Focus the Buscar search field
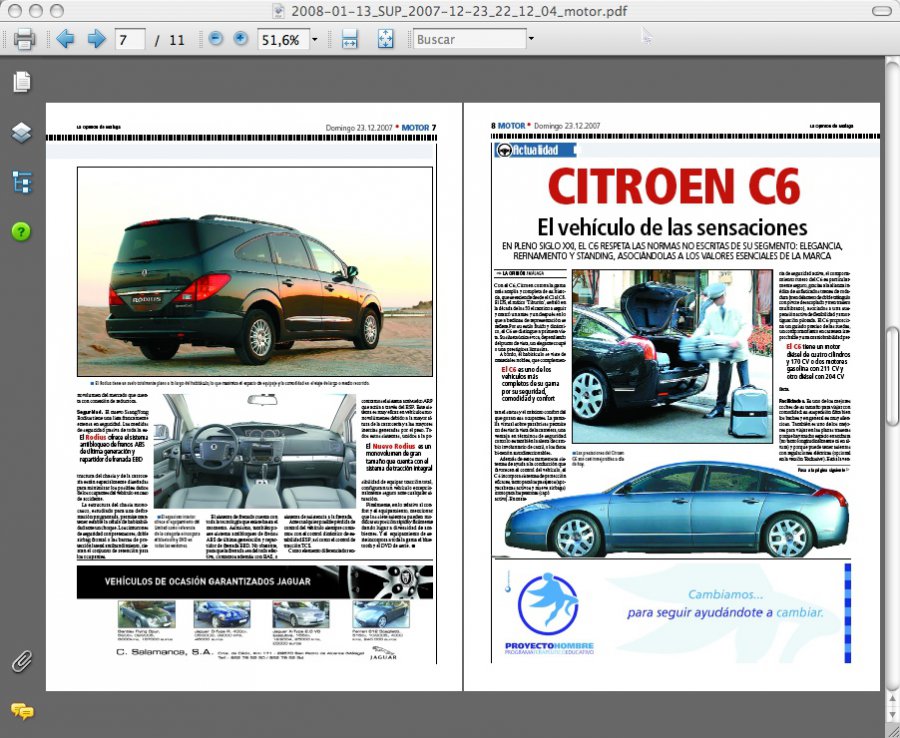 coord(470,39)
